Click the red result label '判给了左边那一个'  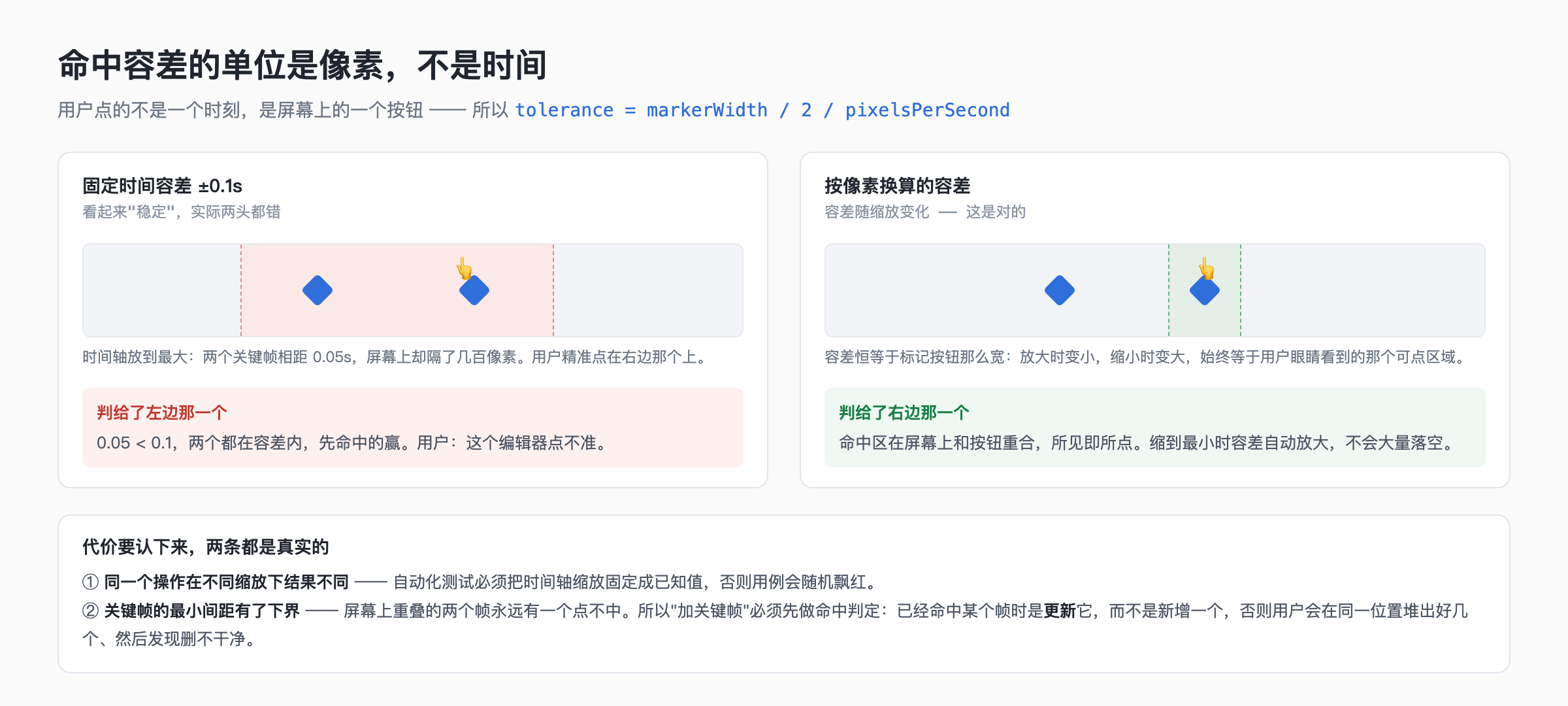point(162,412)
